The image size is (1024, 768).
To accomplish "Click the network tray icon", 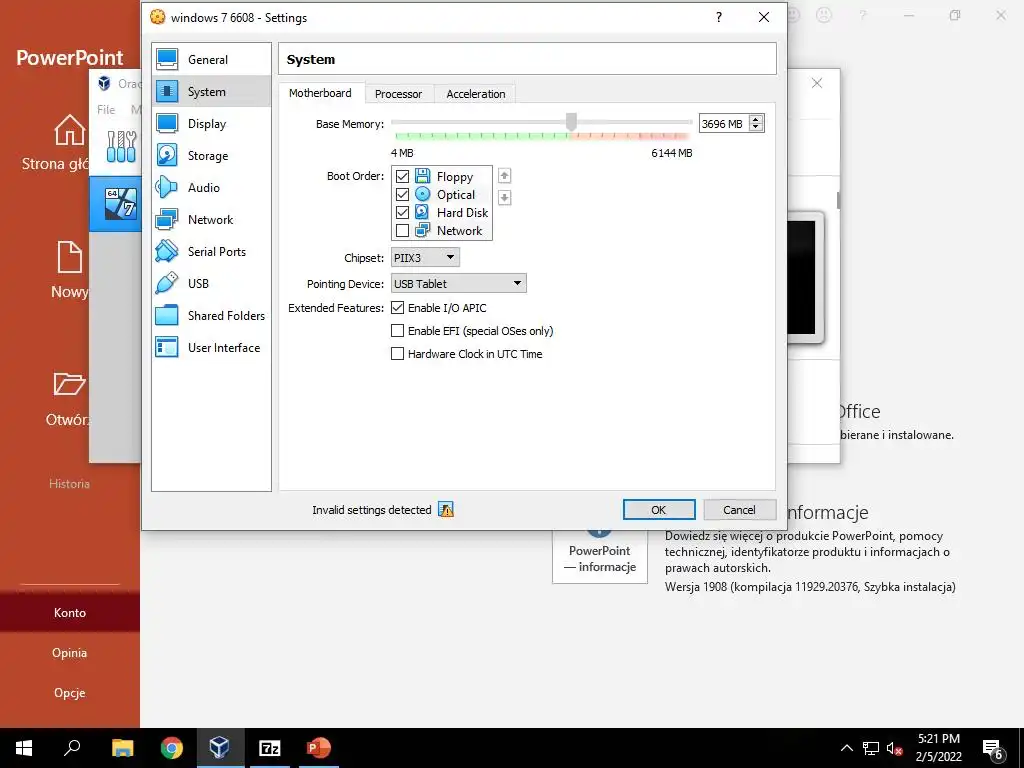I will point(871,748).
